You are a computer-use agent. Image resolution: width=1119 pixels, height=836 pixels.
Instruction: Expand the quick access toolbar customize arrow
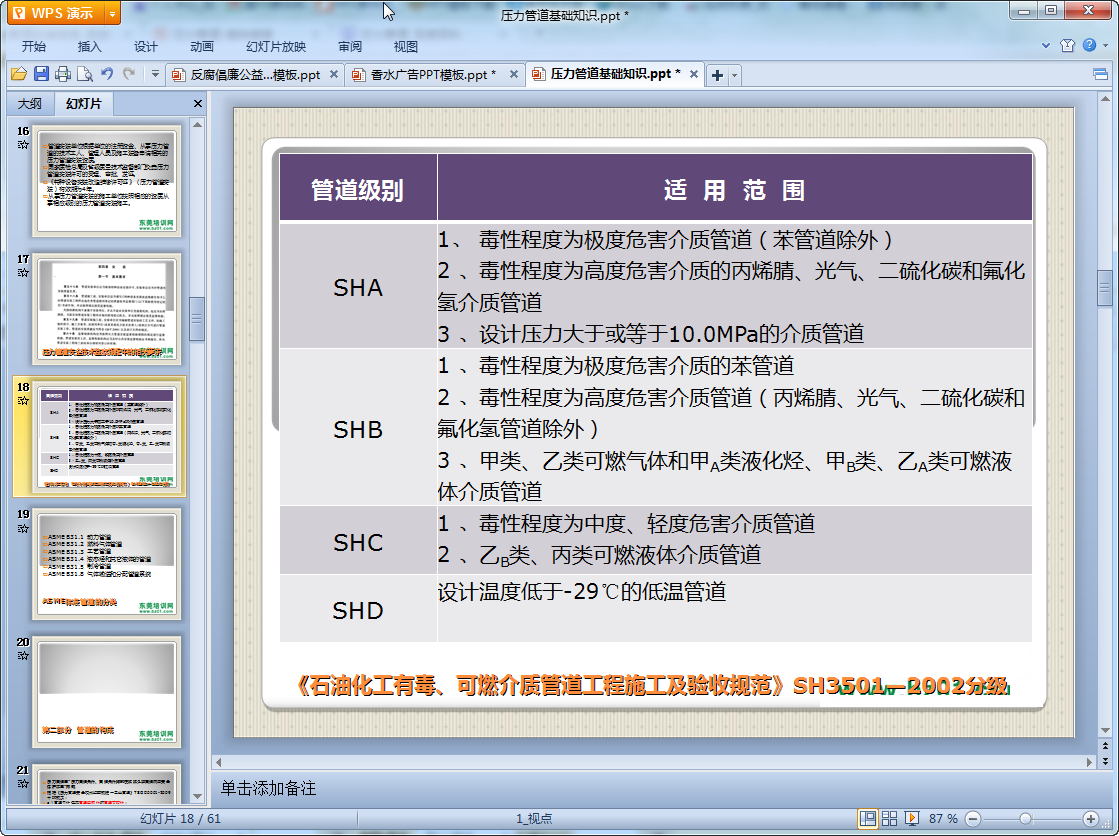(x=155, y=73)
